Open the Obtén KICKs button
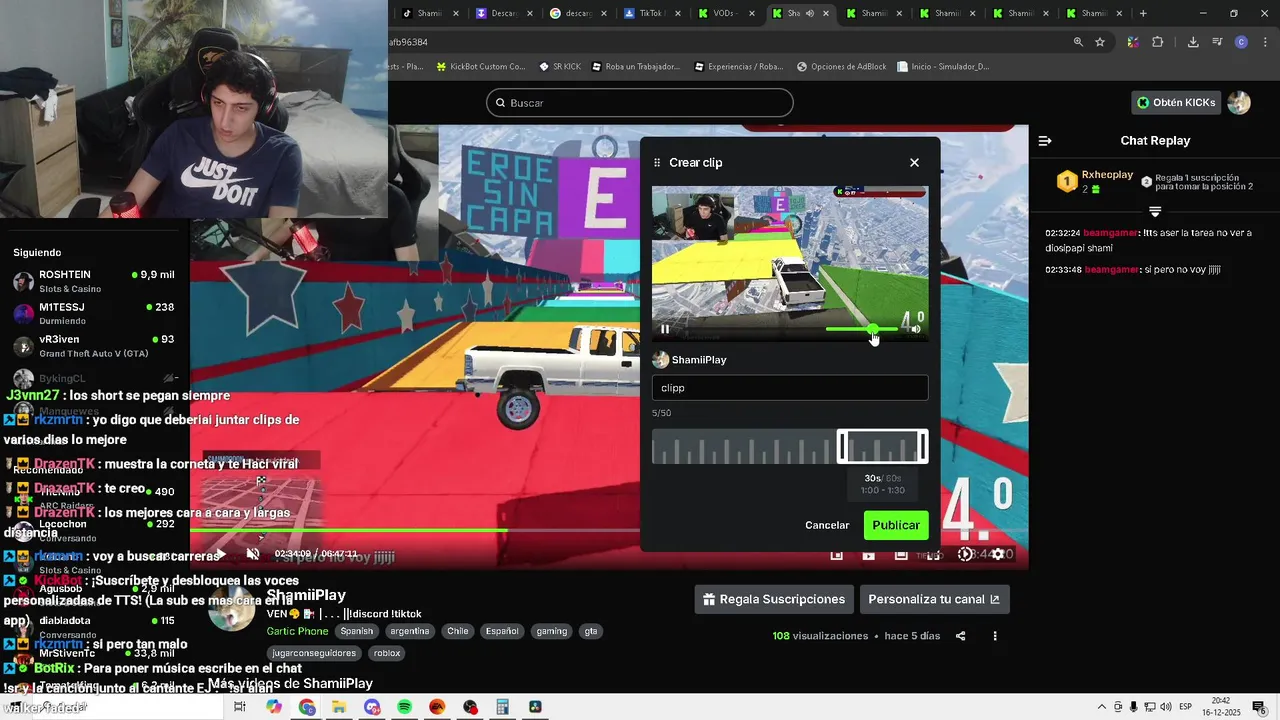Viewport: 1280px width, 720px height. click(1177, 102)
